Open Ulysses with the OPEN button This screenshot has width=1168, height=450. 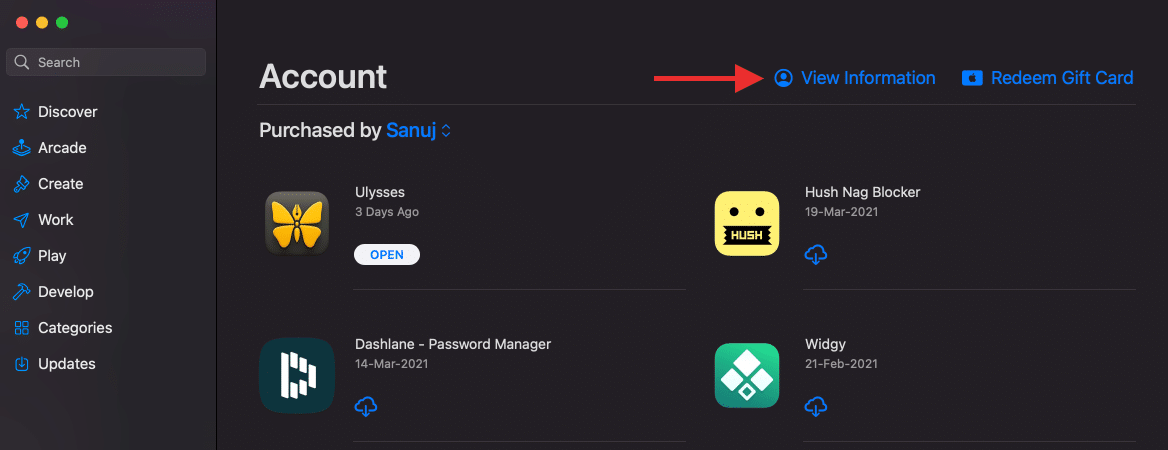click(x=387, y=255)
